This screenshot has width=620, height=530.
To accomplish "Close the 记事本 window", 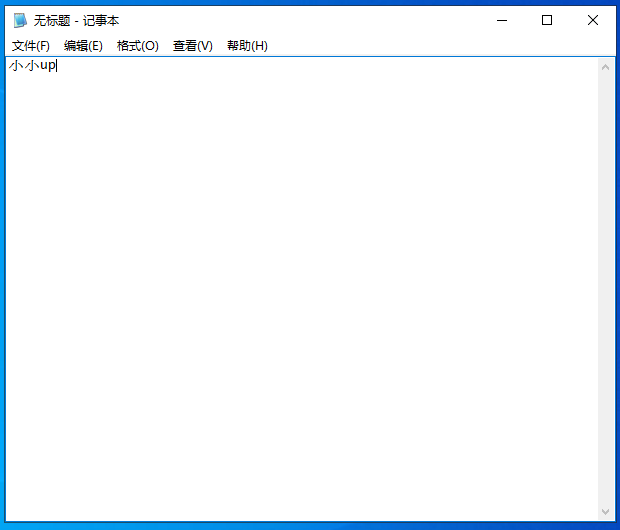I will (x=593, y=20).
